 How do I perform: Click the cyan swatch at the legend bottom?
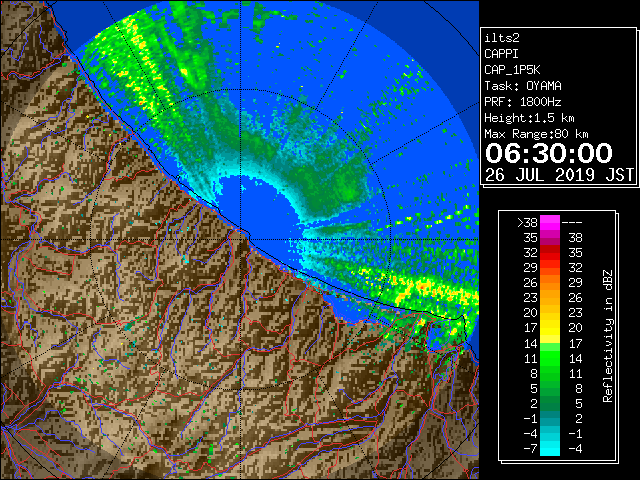click(x=550, y=448)
